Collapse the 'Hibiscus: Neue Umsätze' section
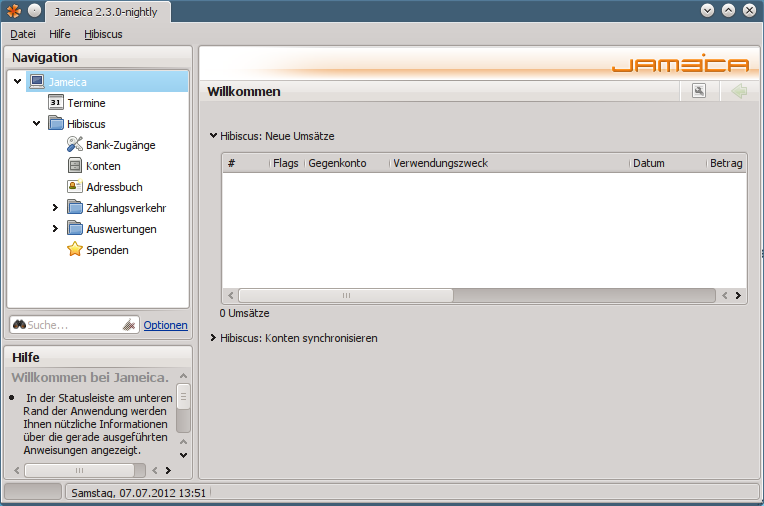This screenshot has width=764, height=506. 213,136
